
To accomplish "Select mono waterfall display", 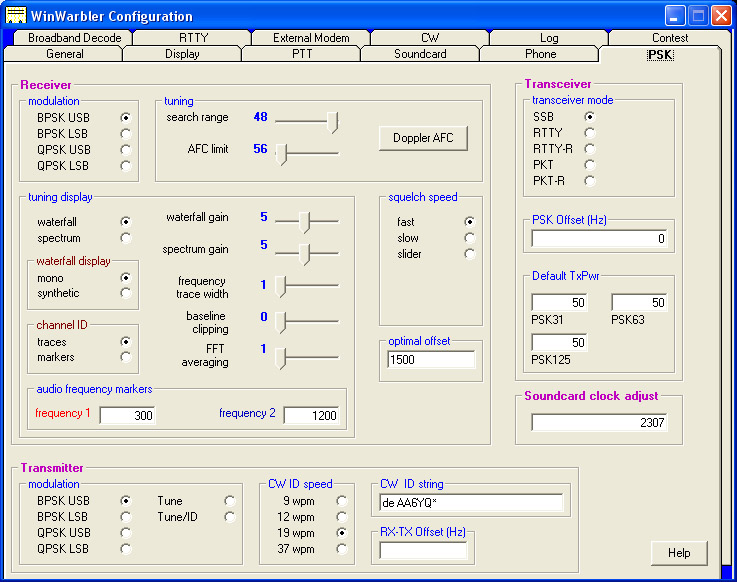I will point(125,278).
